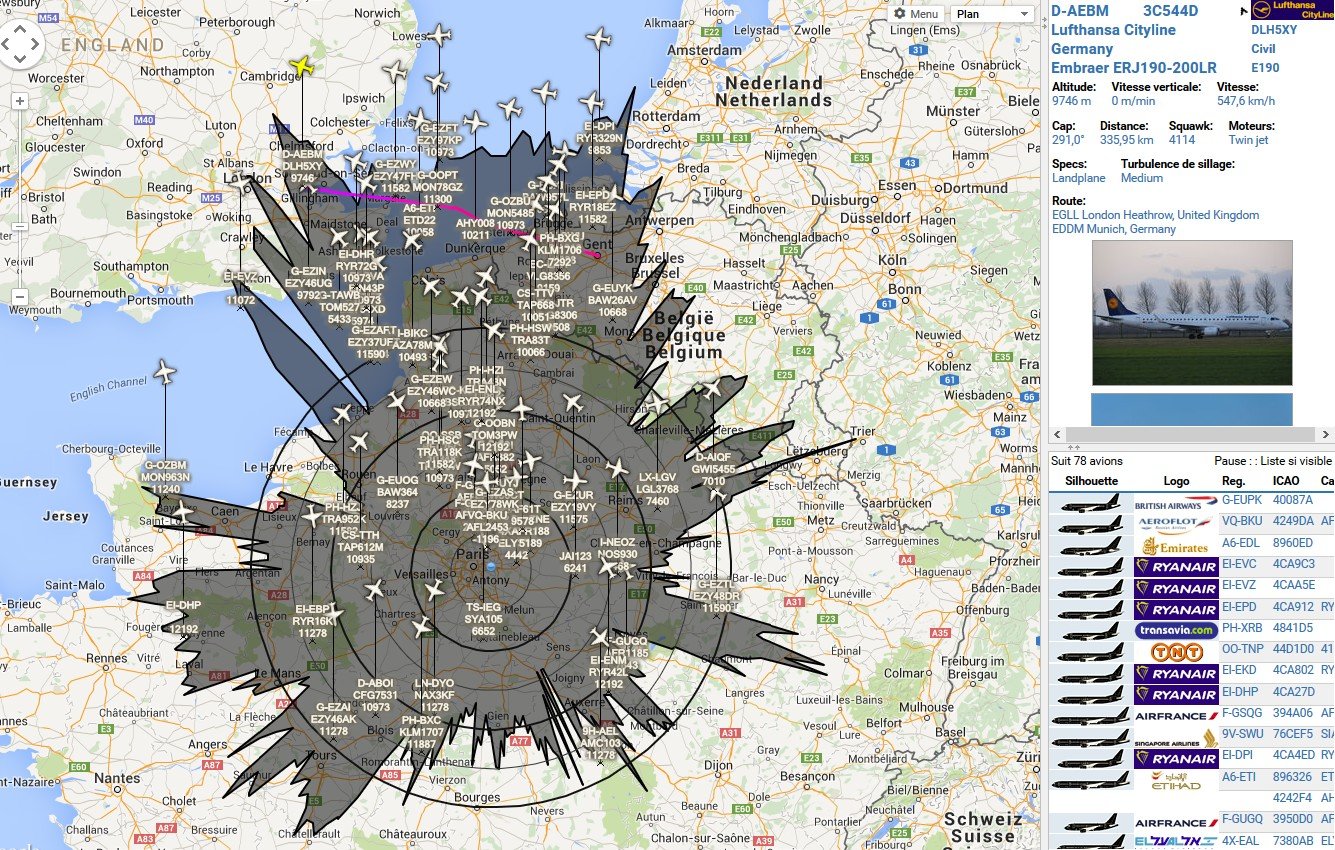The width and height of the screenshot is (1335, 850).
Task: Click the Lufthansa CityLine logo in details
Action: click(x=1291, y=11)
